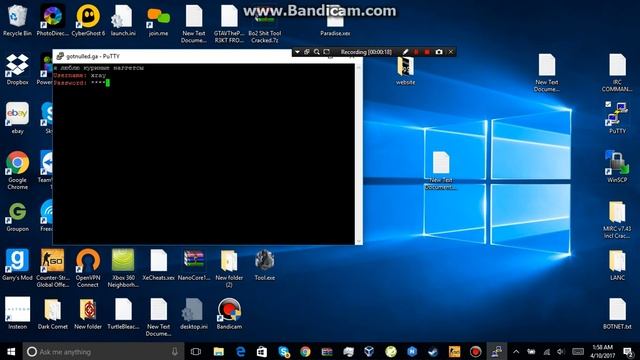Open the Windows Store taskbar icon

[x=262, y=351]
